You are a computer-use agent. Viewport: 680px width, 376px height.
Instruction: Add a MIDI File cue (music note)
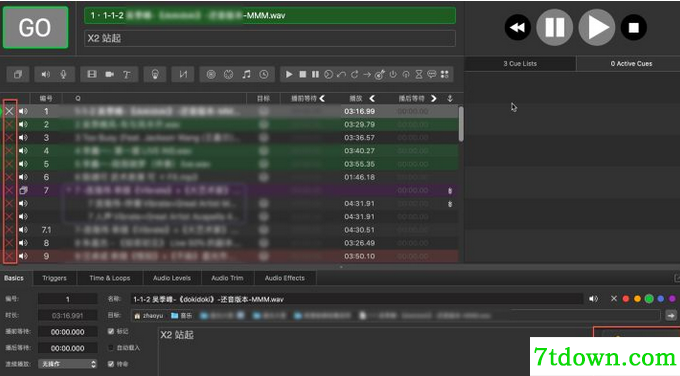(246, 75)
